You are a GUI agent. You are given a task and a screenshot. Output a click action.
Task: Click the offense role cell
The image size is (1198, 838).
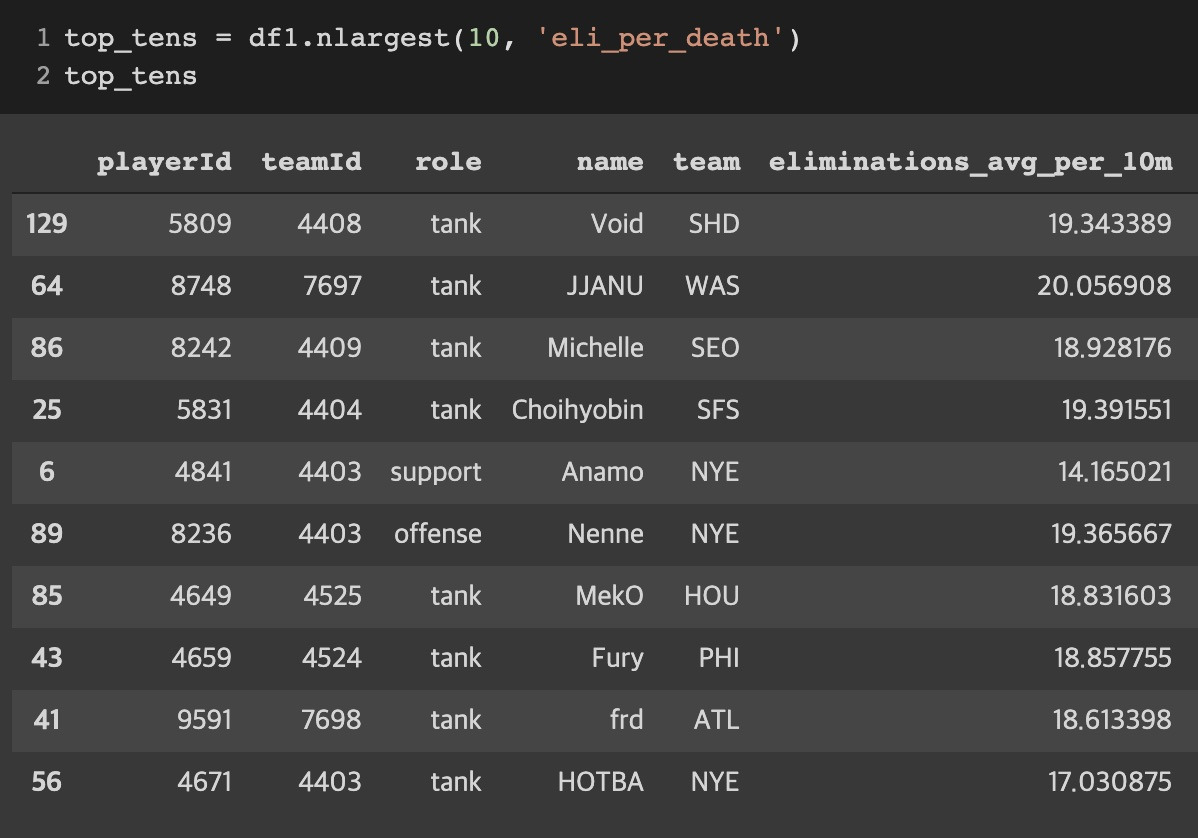pyautogui.click(x=438, y=533)
